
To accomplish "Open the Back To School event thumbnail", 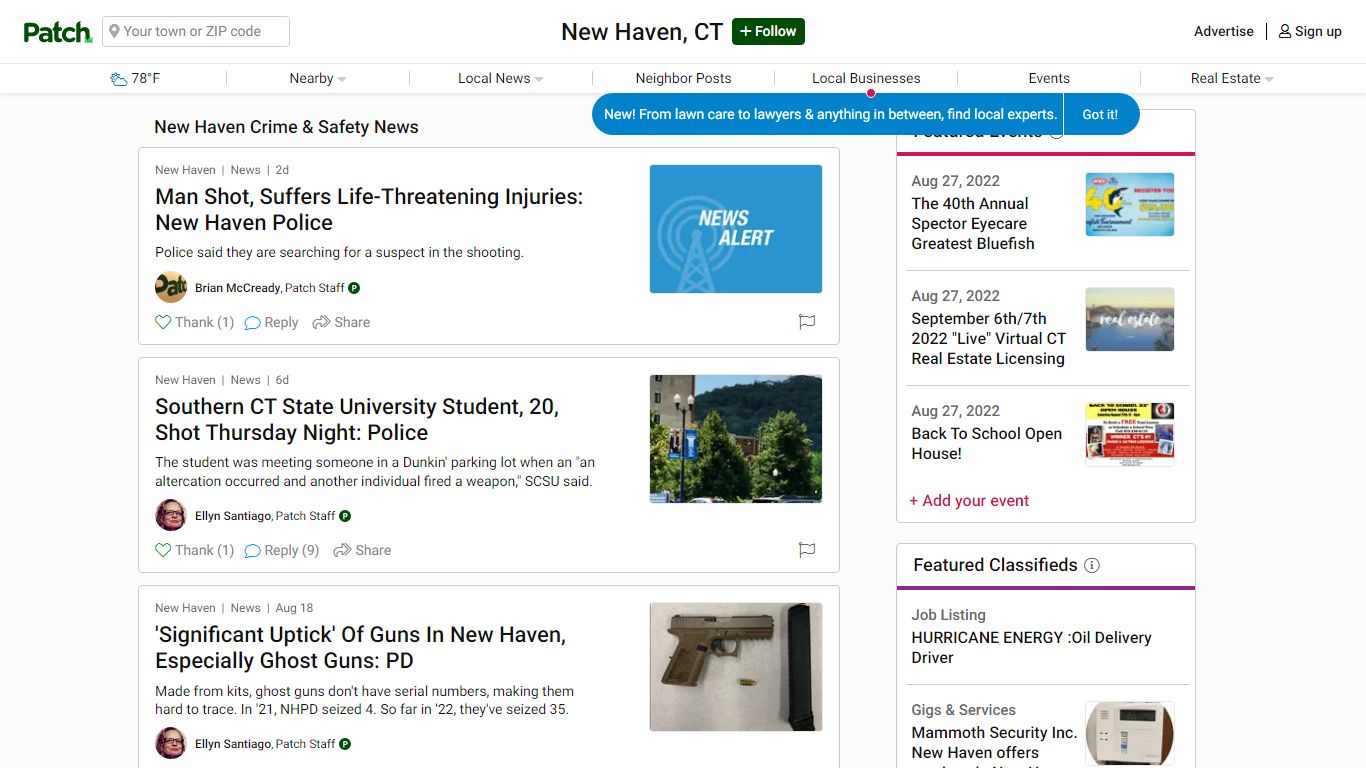I will (x=1130, y=434).
